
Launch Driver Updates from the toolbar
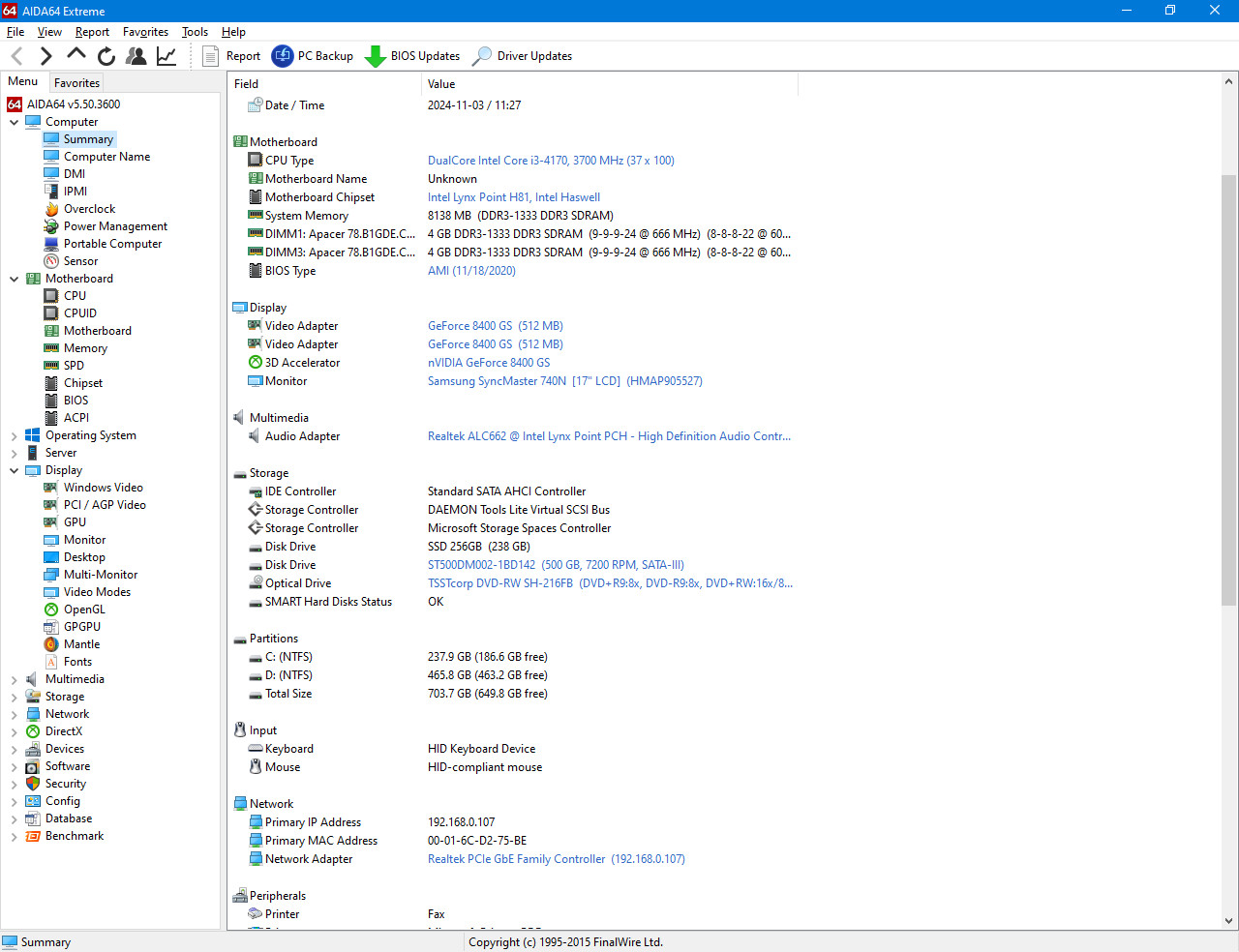coord(522,56)
